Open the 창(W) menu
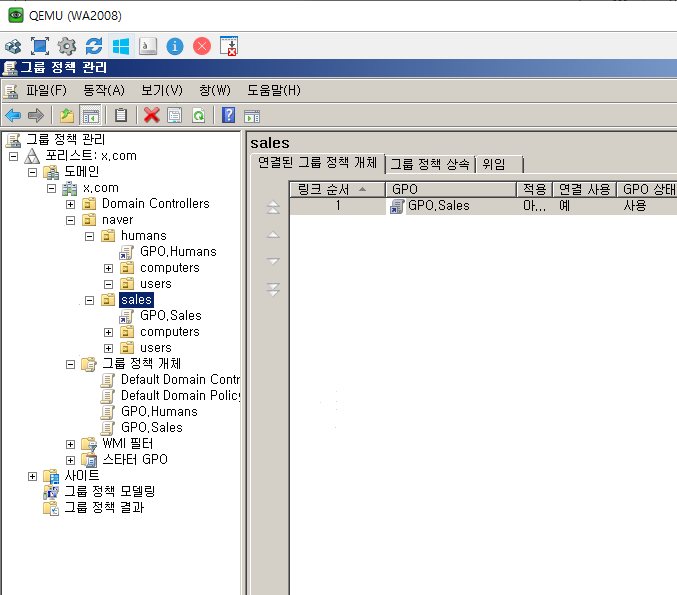Screen dimensions: 677x595 pyautogui.click(x=215, y=90)
